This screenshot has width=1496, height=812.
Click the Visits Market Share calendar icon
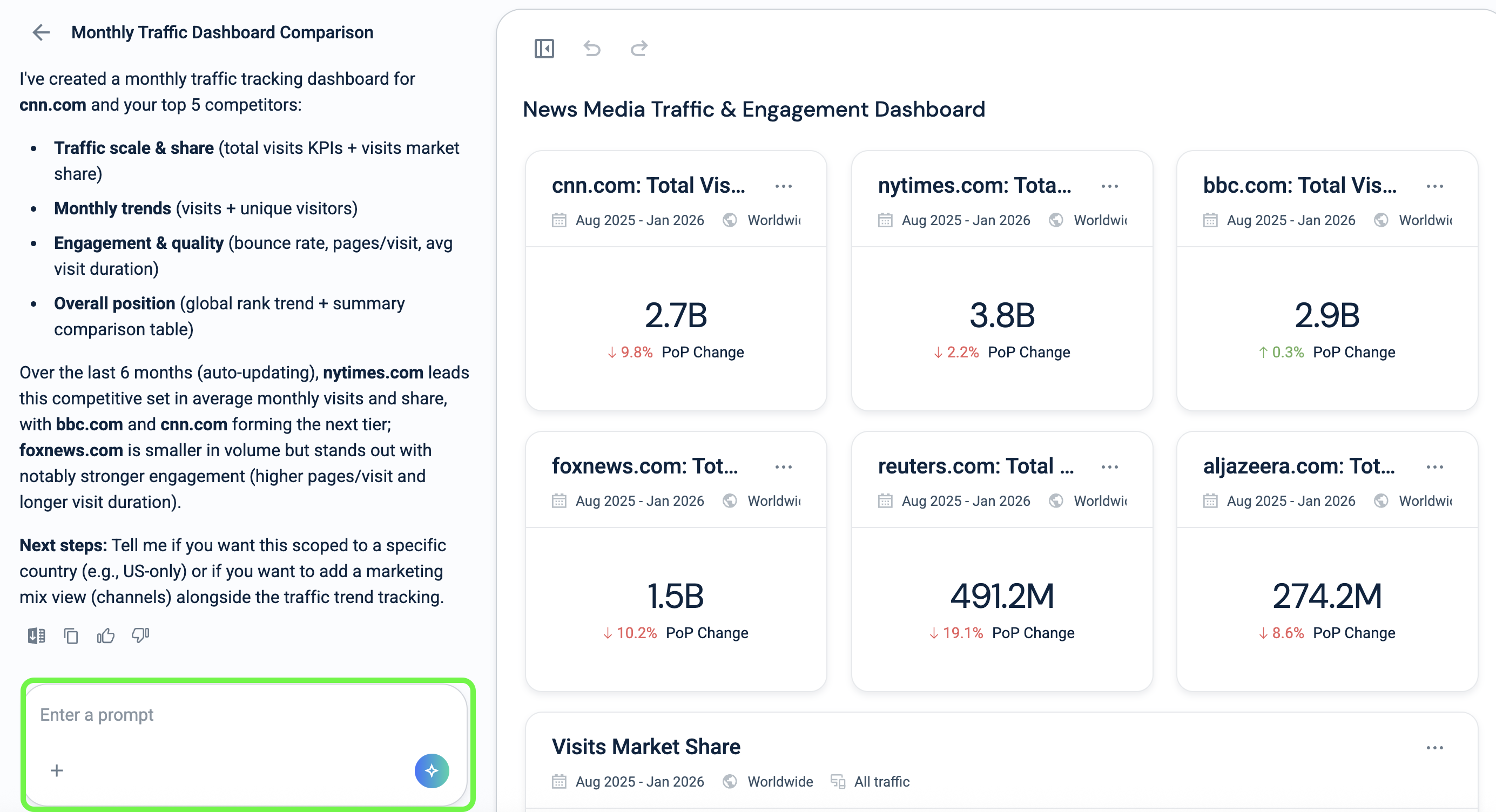(558, 781)
